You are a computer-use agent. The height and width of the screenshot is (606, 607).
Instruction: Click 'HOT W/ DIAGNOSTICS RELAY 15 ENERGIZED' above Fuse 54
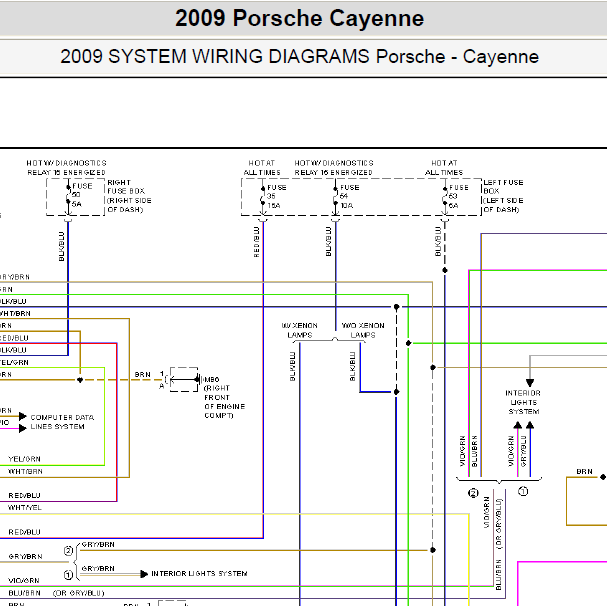point(334,168)
